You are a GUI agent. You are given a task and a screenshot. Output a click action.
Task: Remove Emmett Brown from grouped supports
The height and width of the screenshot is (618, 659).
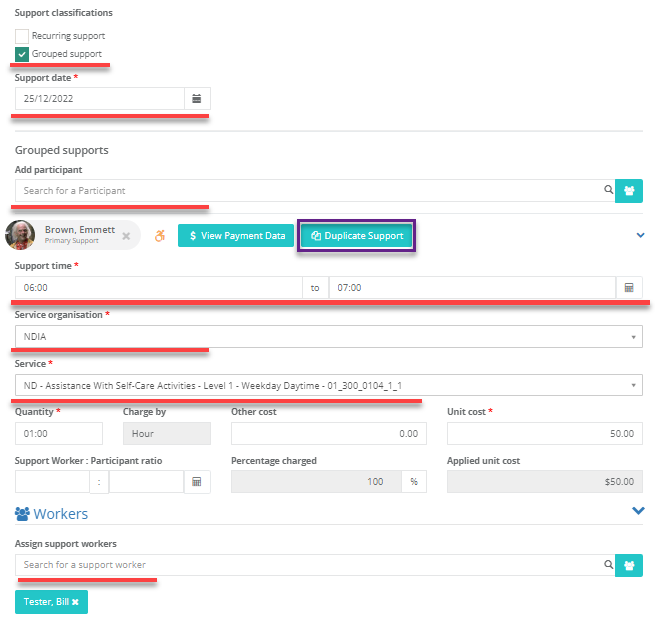tap(126, 236)
